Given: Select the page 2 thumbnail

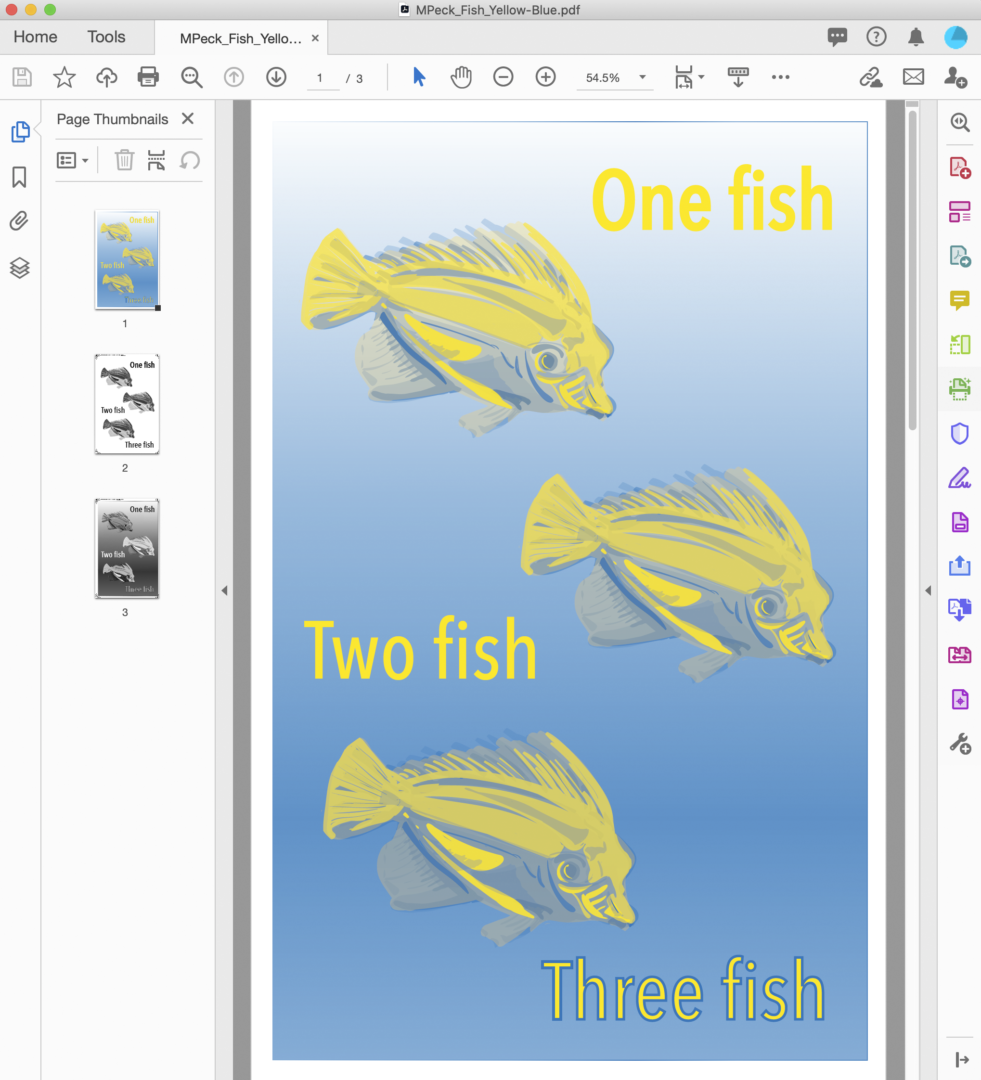Looking at the screenshot, I should point(125,403).
